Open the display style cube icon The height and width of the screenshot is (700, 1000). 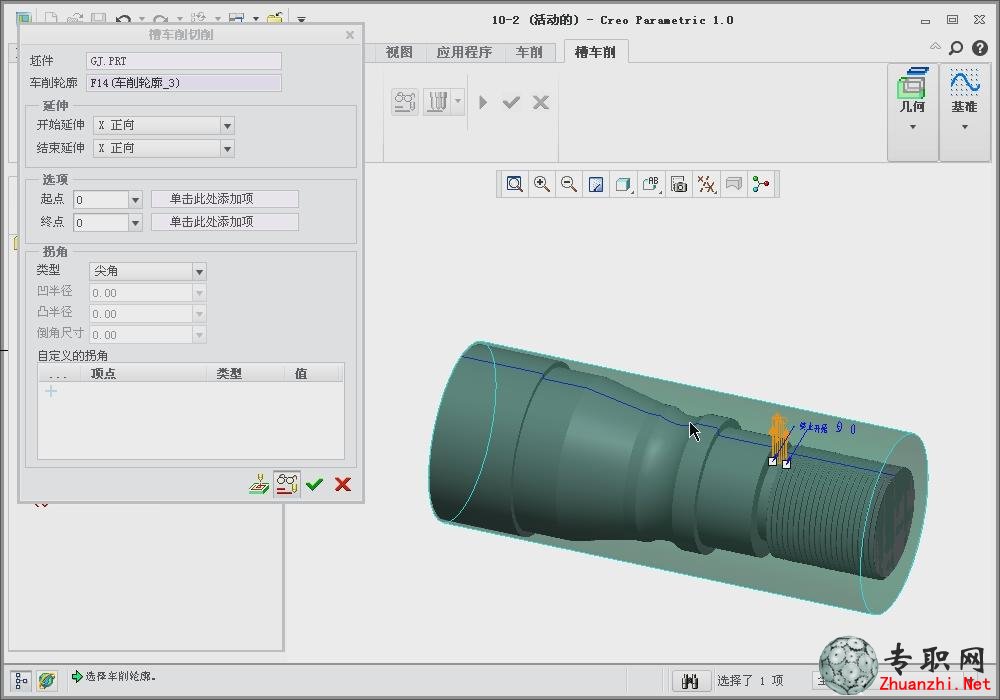[623, 184]
